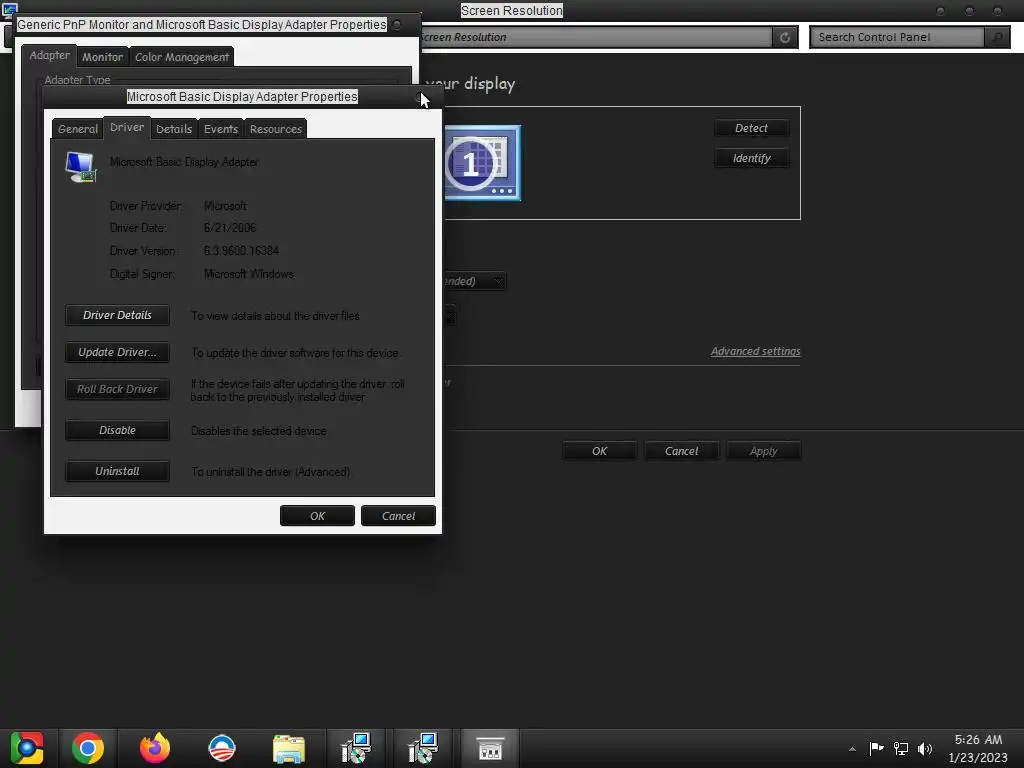Viewport: 1024px width, 768px height.
Task: Select monitor 1 display thumbnail
Action: [x=483, y=163]
